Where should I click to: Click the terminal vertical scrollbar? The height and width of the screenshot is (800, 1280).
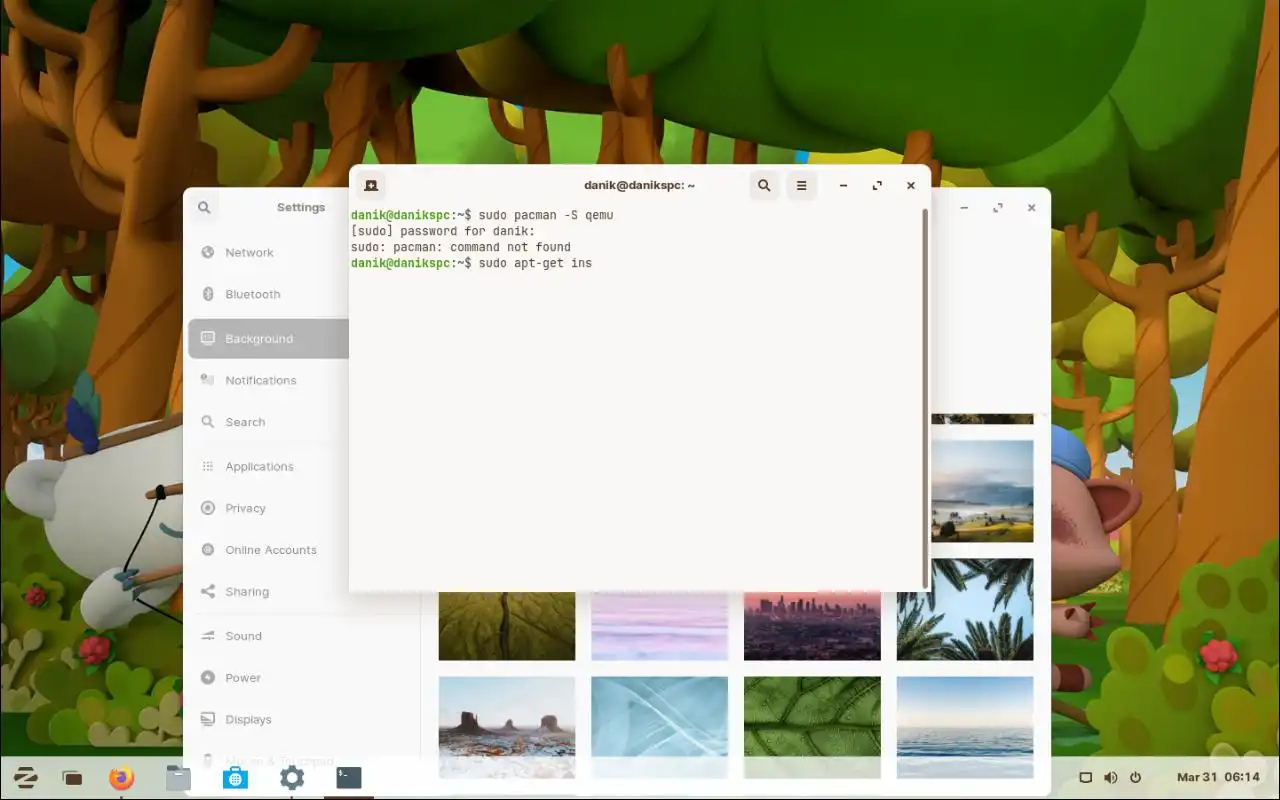coord(925,398)
